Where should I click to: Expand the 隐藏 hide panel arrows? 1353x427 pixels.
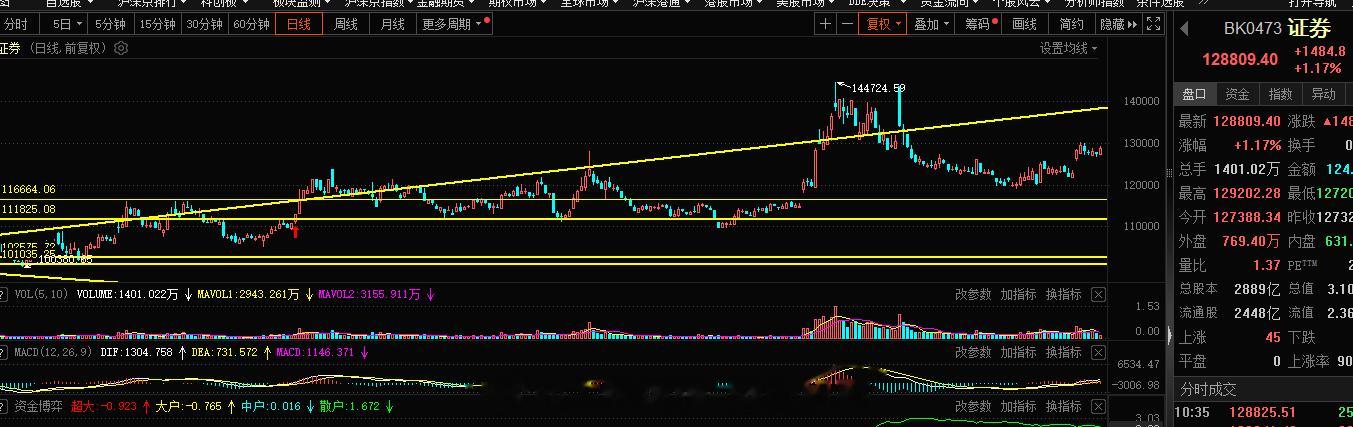[x=1118, y=24]
